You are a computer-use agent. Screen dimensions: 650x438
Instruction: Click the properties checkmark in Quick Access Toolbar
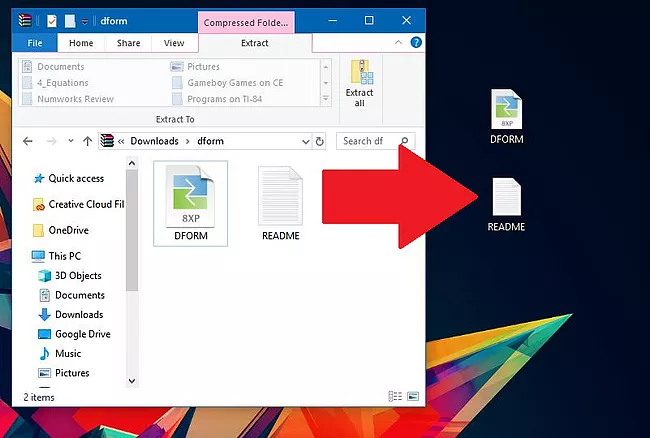pos(52,20)
